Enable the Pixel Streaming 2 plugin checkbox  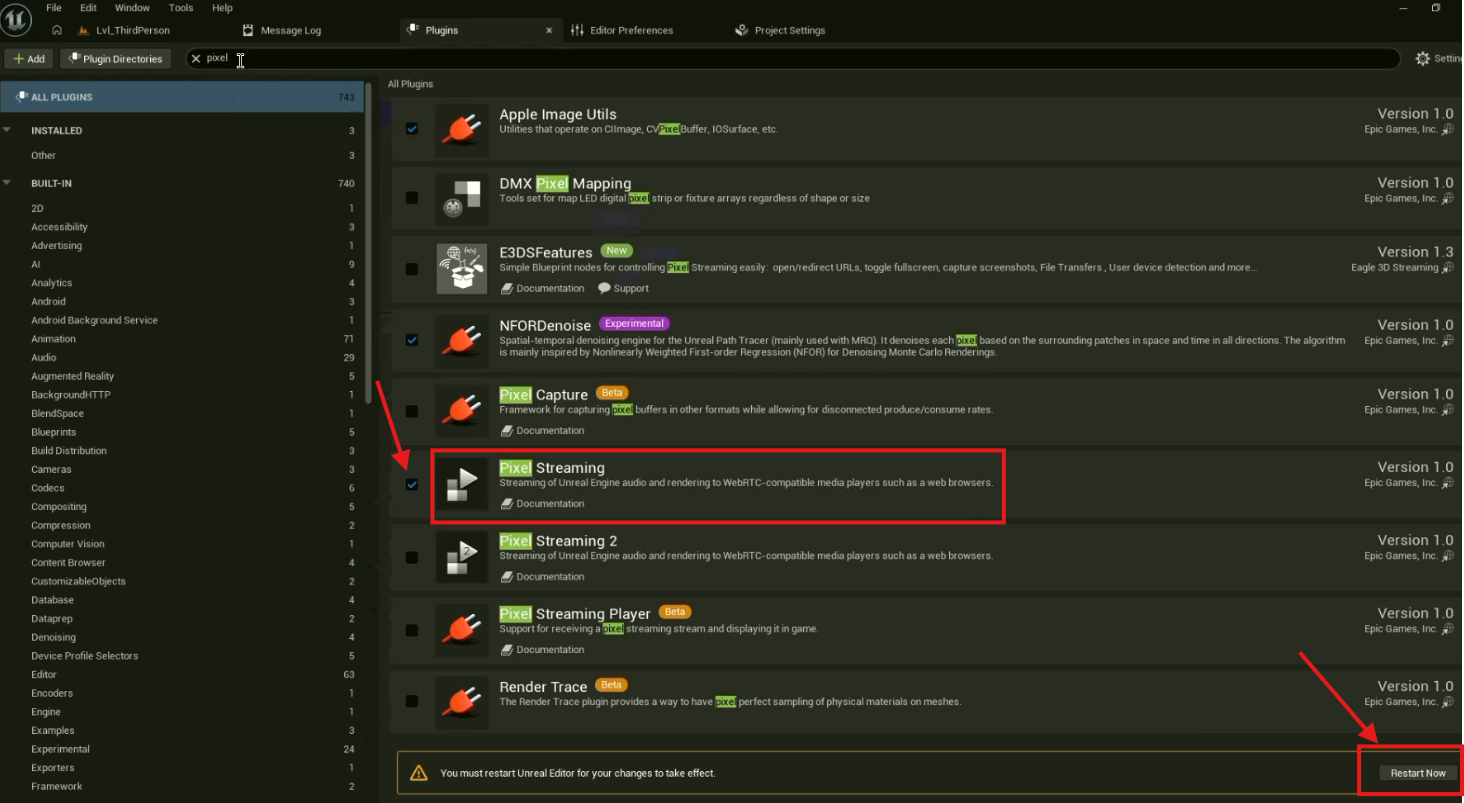pyautogui.click(x=412, y=557)
